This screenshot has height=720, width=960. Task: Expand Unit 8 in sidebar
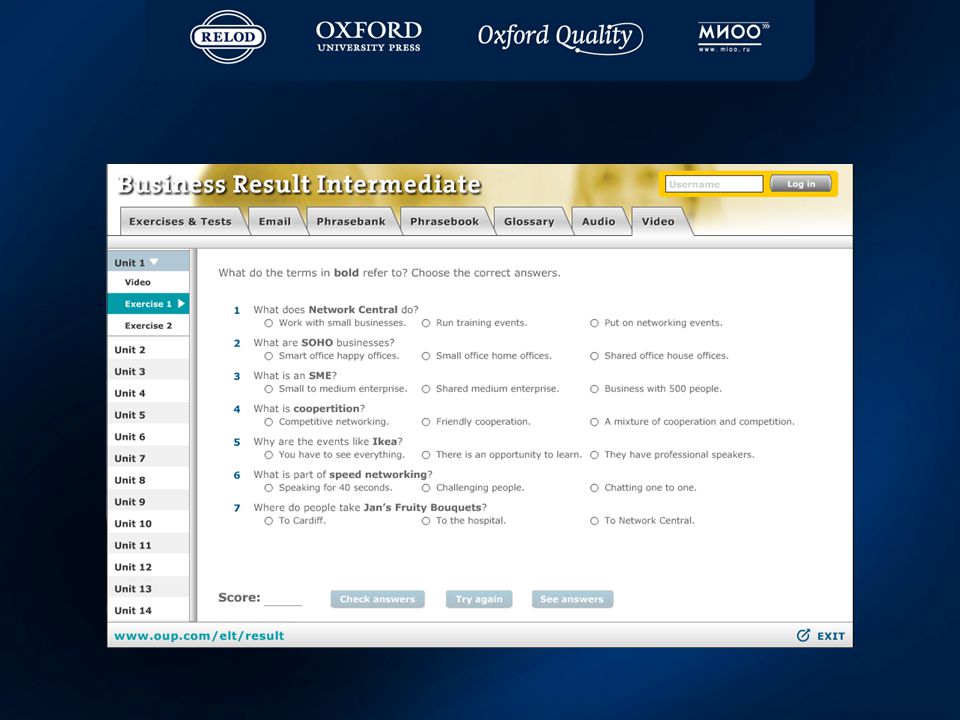coord(148,480)
